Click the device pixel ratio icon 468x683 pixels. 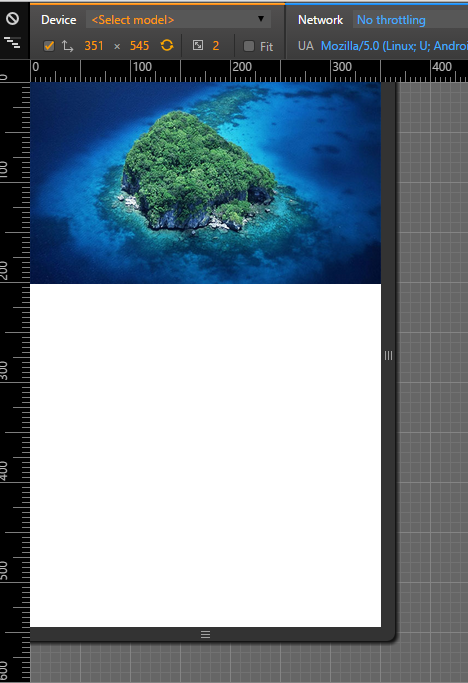tap(198, 45)
